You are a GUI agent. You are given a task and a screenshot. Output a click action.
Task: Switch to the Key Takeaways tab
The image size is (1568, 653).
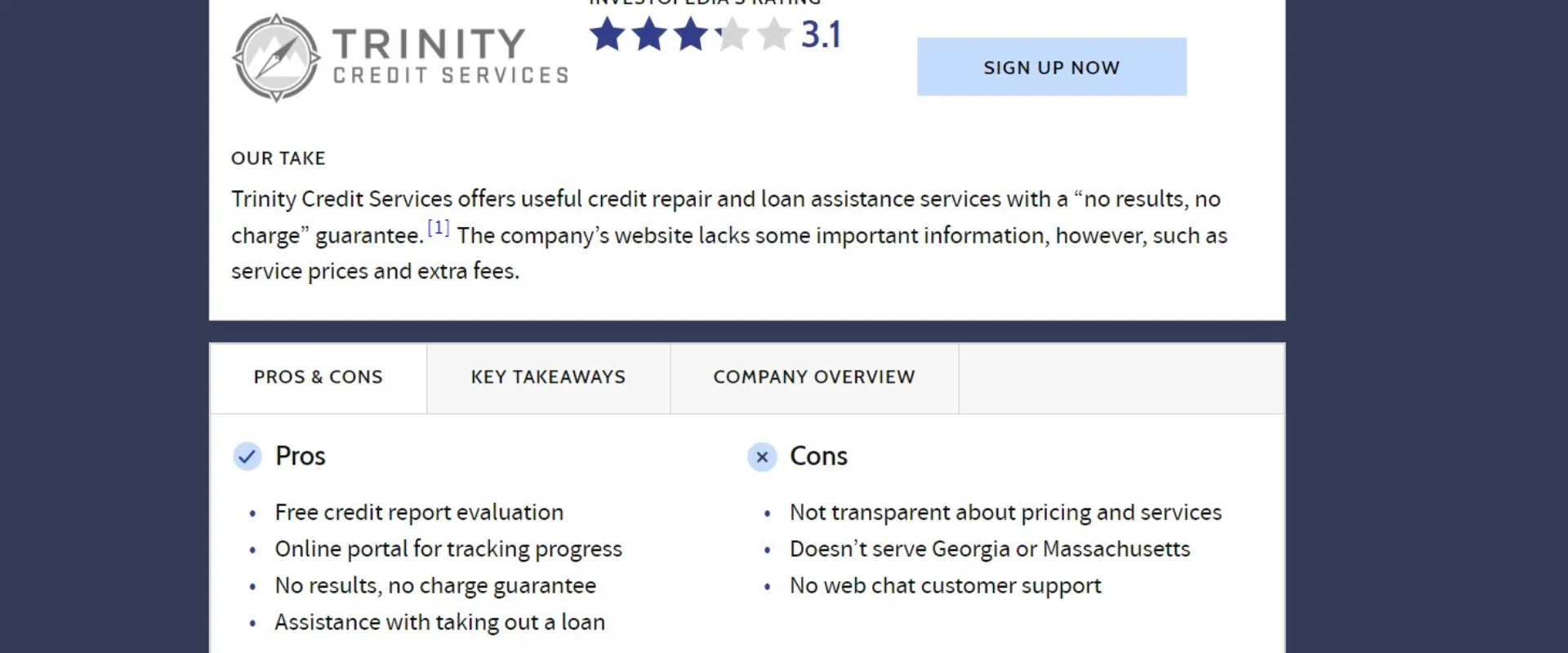click(548, 377)
